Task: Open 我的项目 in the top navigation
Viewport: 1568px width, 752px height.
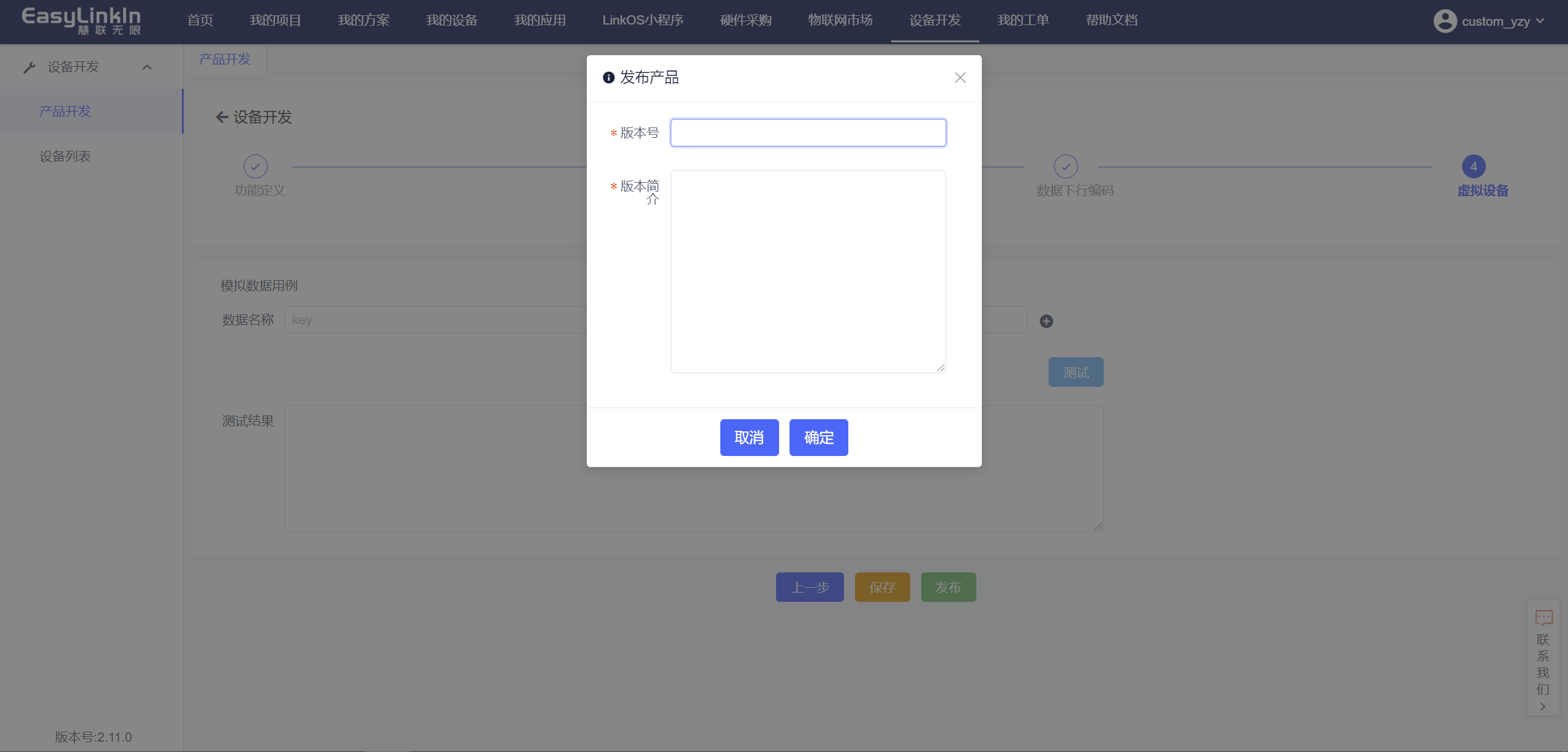Action: point(275,20)
